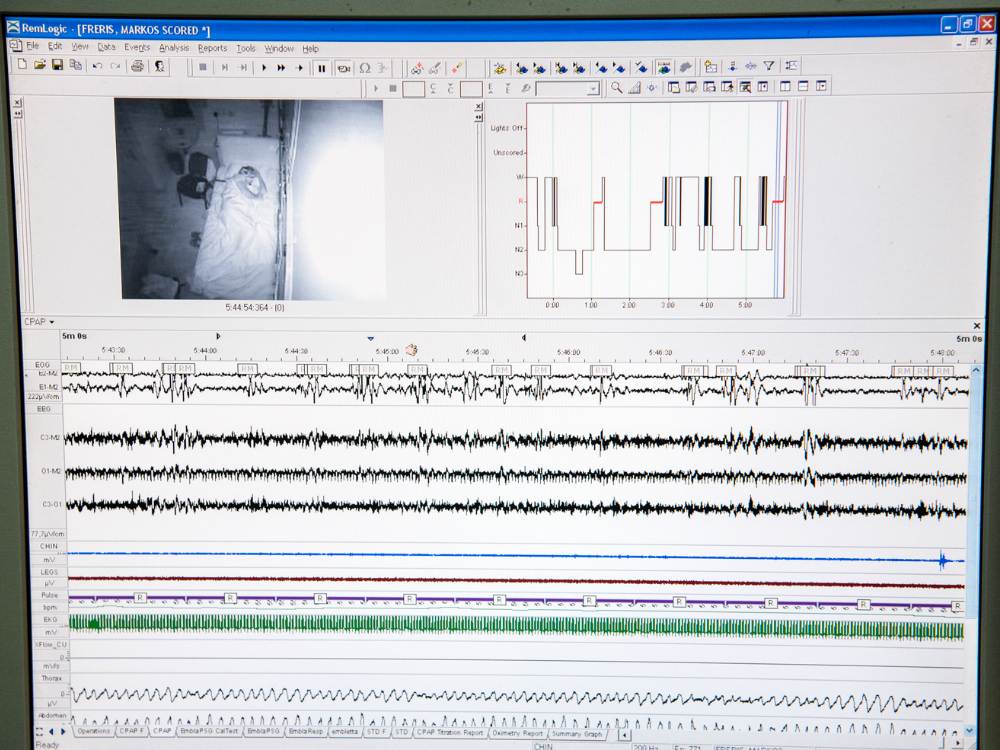This screenshot has height=750, width=1000.
Task: Switch to the Operations tab
Action: [x=93, y=731]
